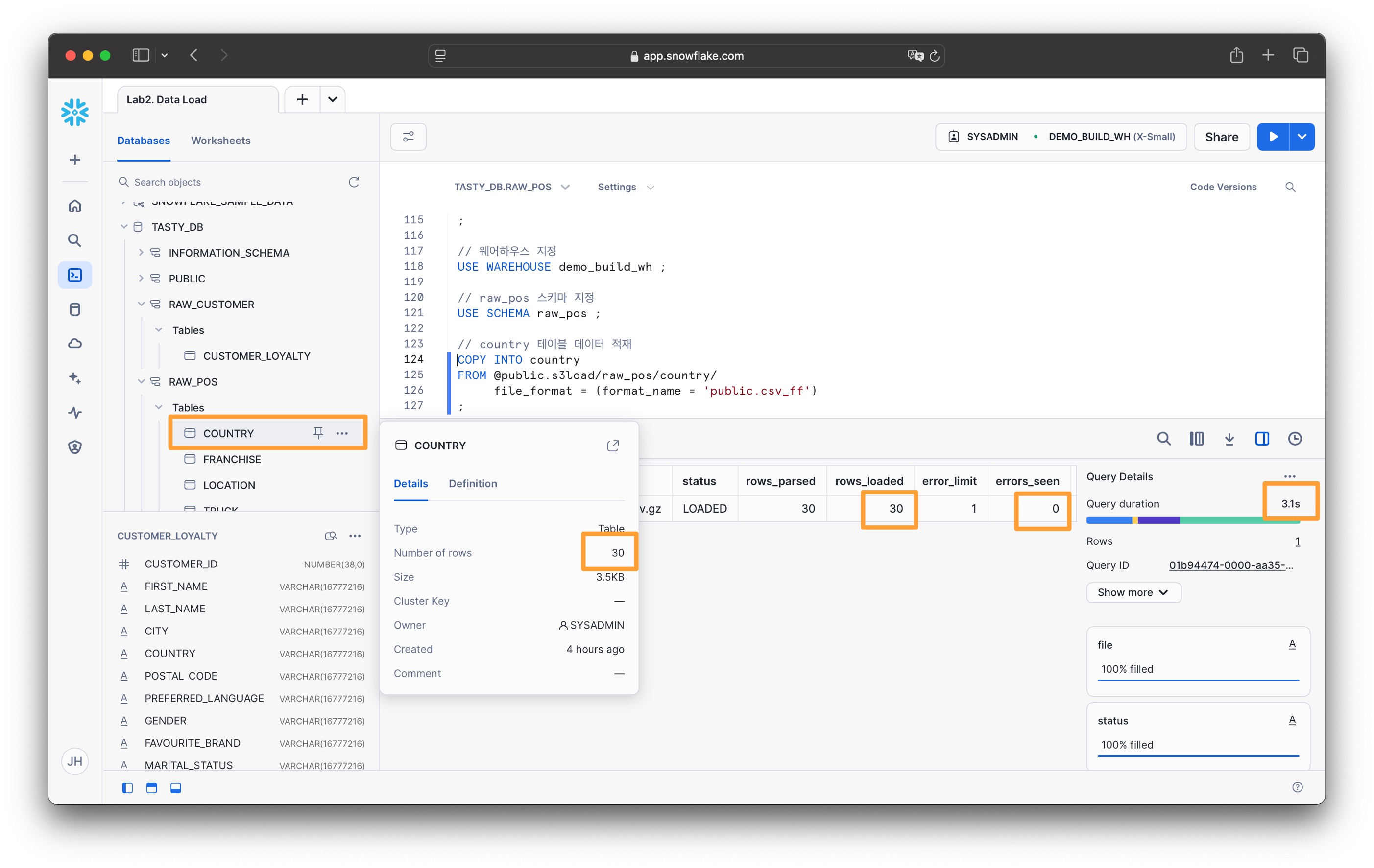The height and width of the screenshot is (868, 1374).
Task: Pin the COUNTRY table
Action: pos(318,433)
